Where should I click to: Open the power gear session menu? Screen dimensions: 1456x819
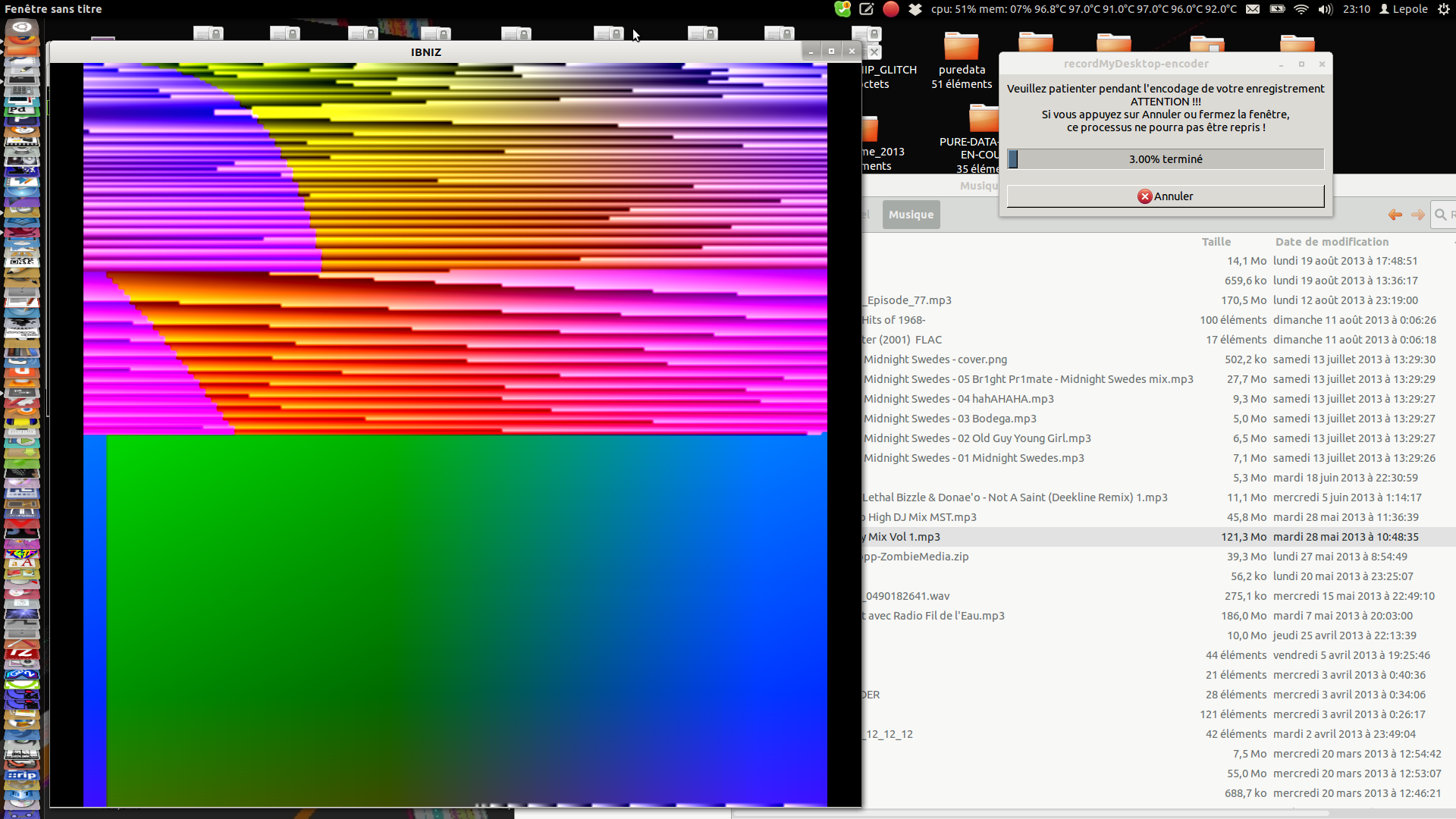[x=1444, y=9]
